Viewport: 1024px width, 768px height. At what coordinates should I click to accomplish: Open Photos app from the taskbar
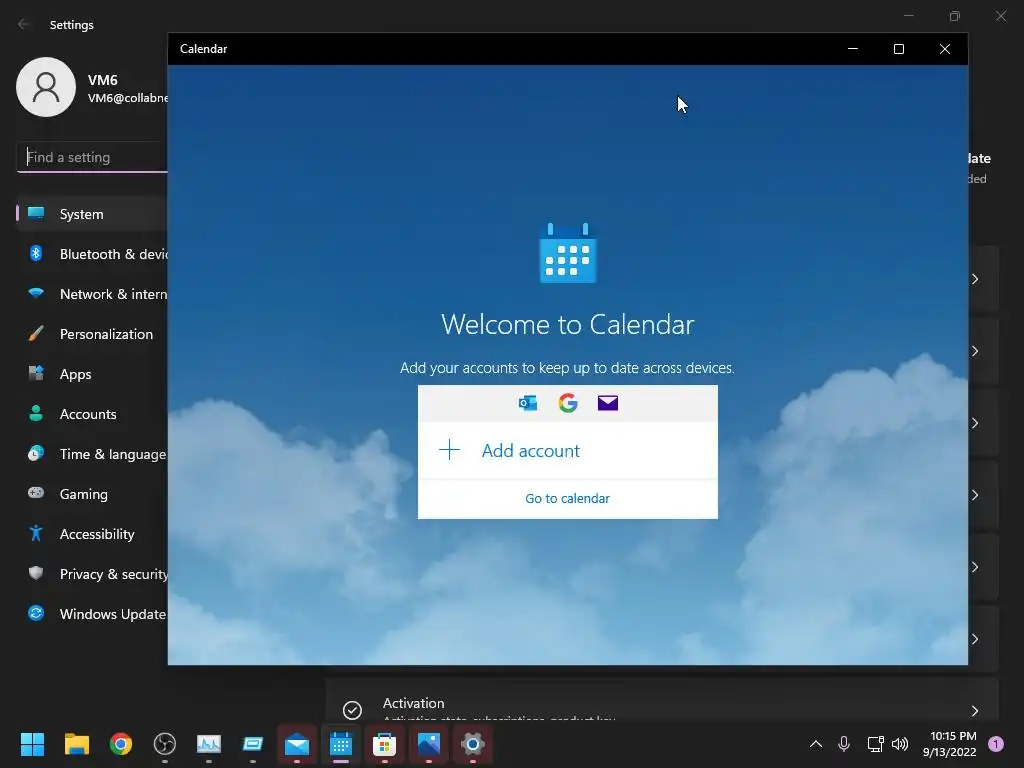pos(428,744)
